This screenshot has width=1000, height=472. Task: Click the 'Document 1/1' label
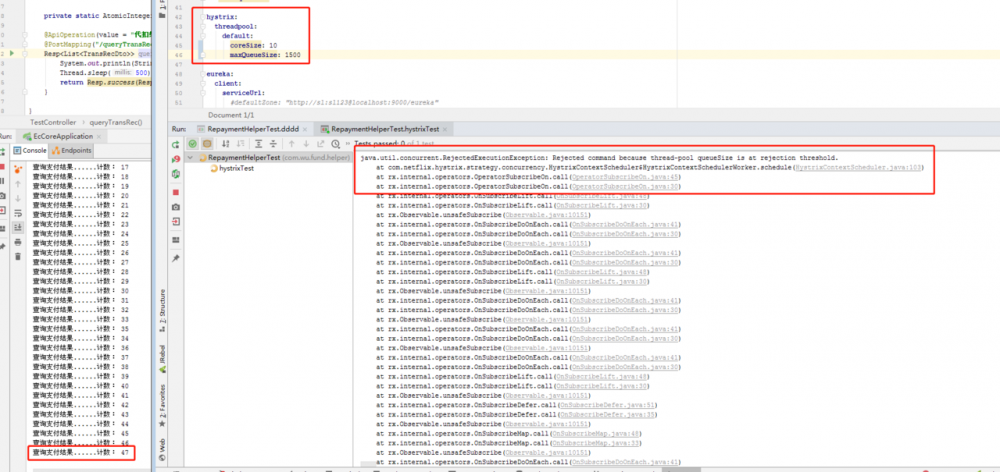231,115
